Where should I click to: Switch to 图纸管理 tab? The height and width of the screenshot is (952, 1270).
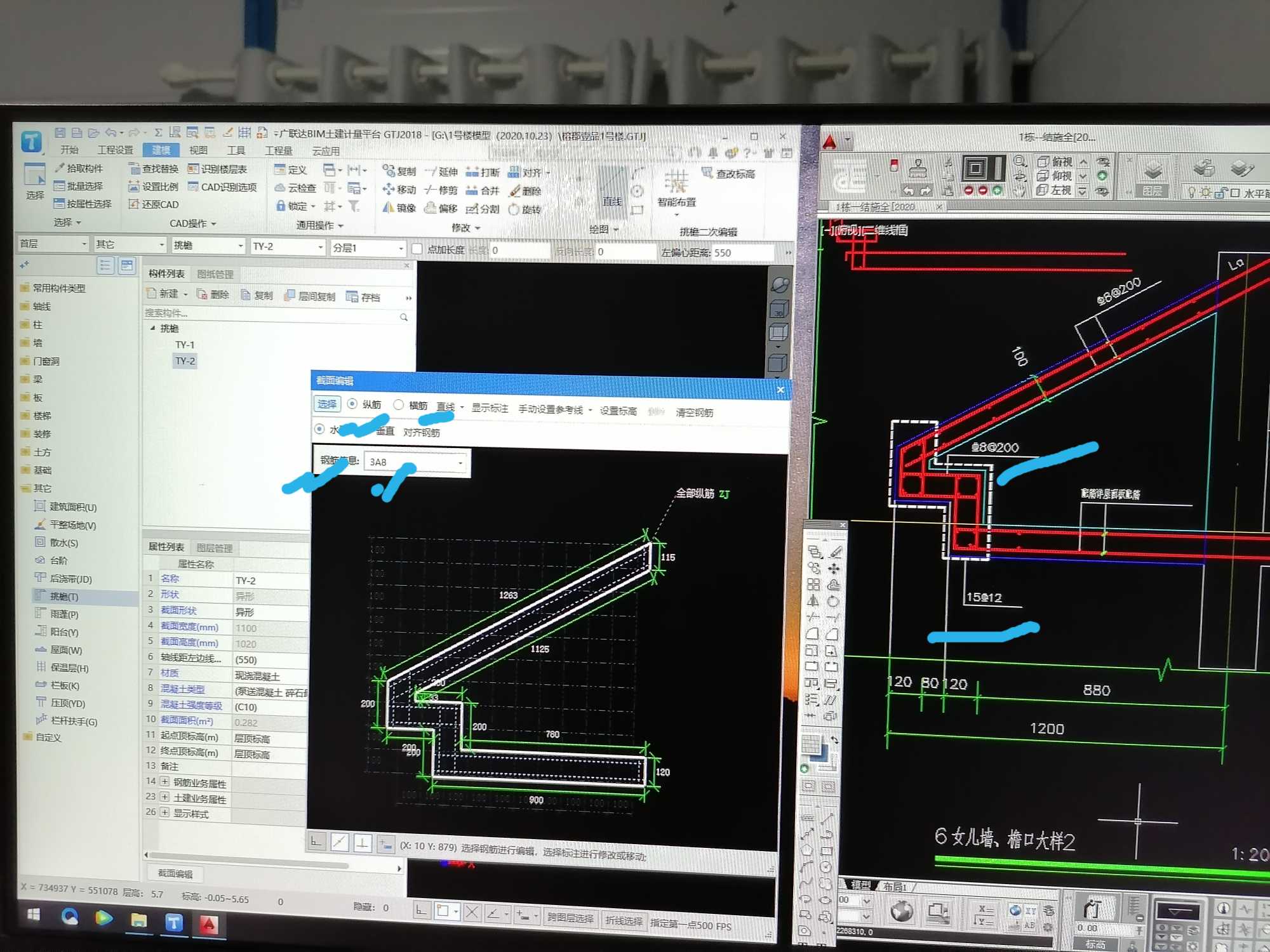click(215, 274)
